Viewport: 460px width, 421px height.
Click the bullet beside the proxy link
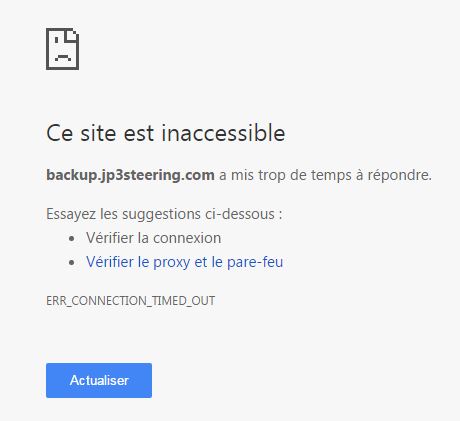pos(71,263)
